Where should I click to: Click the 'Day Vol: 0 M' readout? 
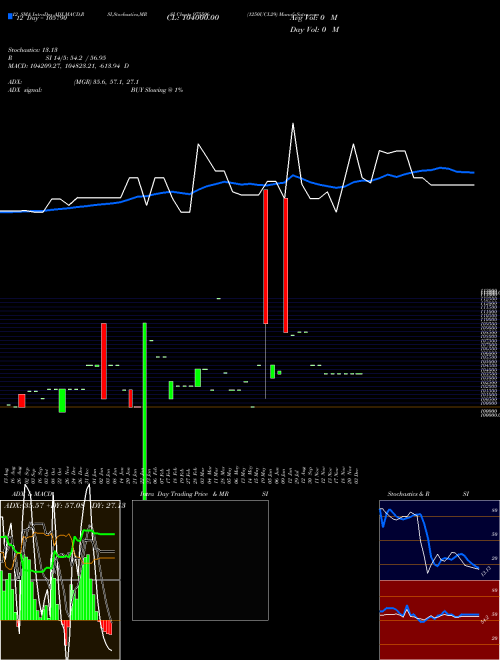[314, 30]
